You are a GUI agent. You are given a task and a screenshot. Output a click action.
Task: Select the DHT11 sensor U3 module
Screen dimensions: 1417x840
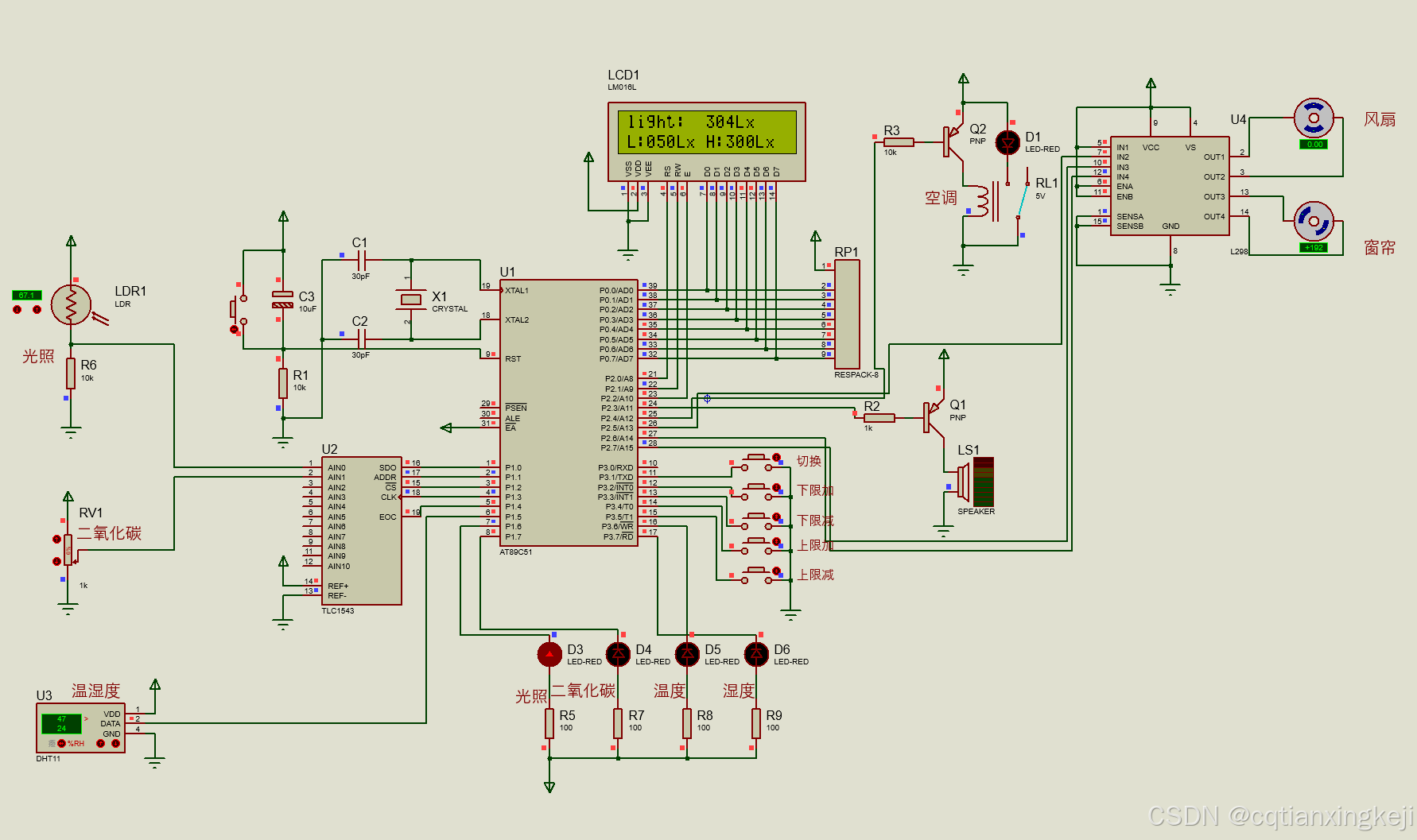[80, 728]
